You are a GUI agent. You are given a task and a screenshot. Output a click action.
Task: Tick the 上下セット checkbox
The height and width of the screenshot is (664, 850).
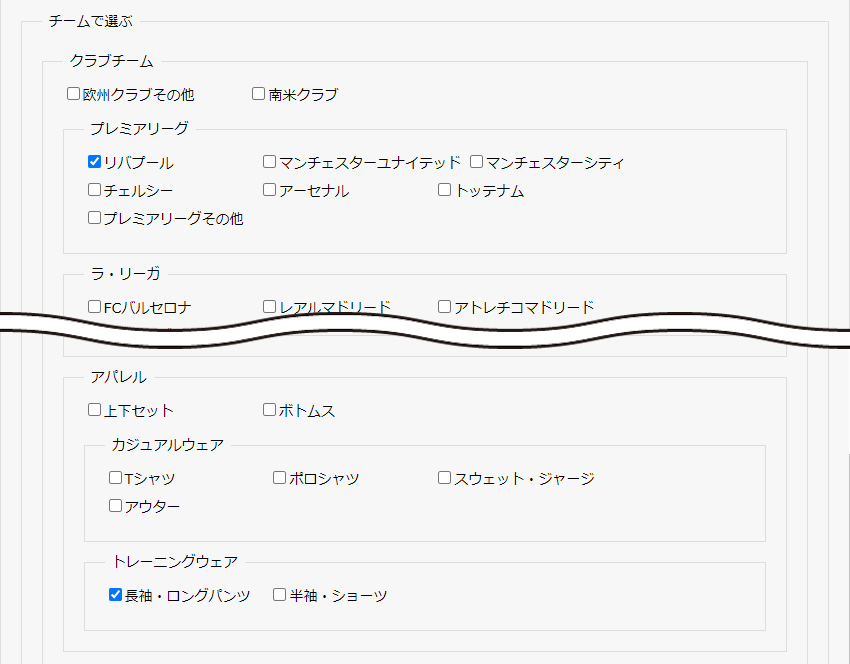point(94,410)
